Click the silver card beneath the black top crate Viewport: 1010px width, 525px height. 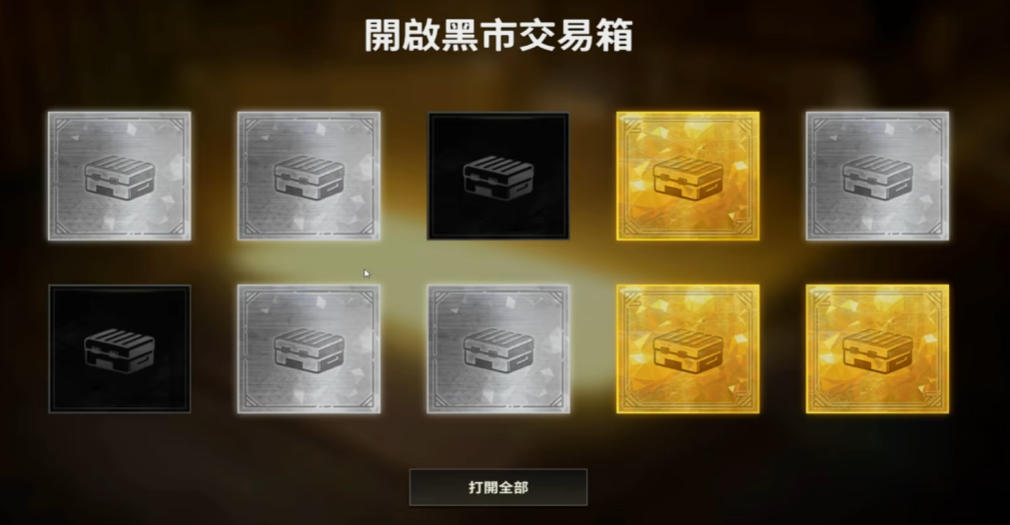click(498, 348)
